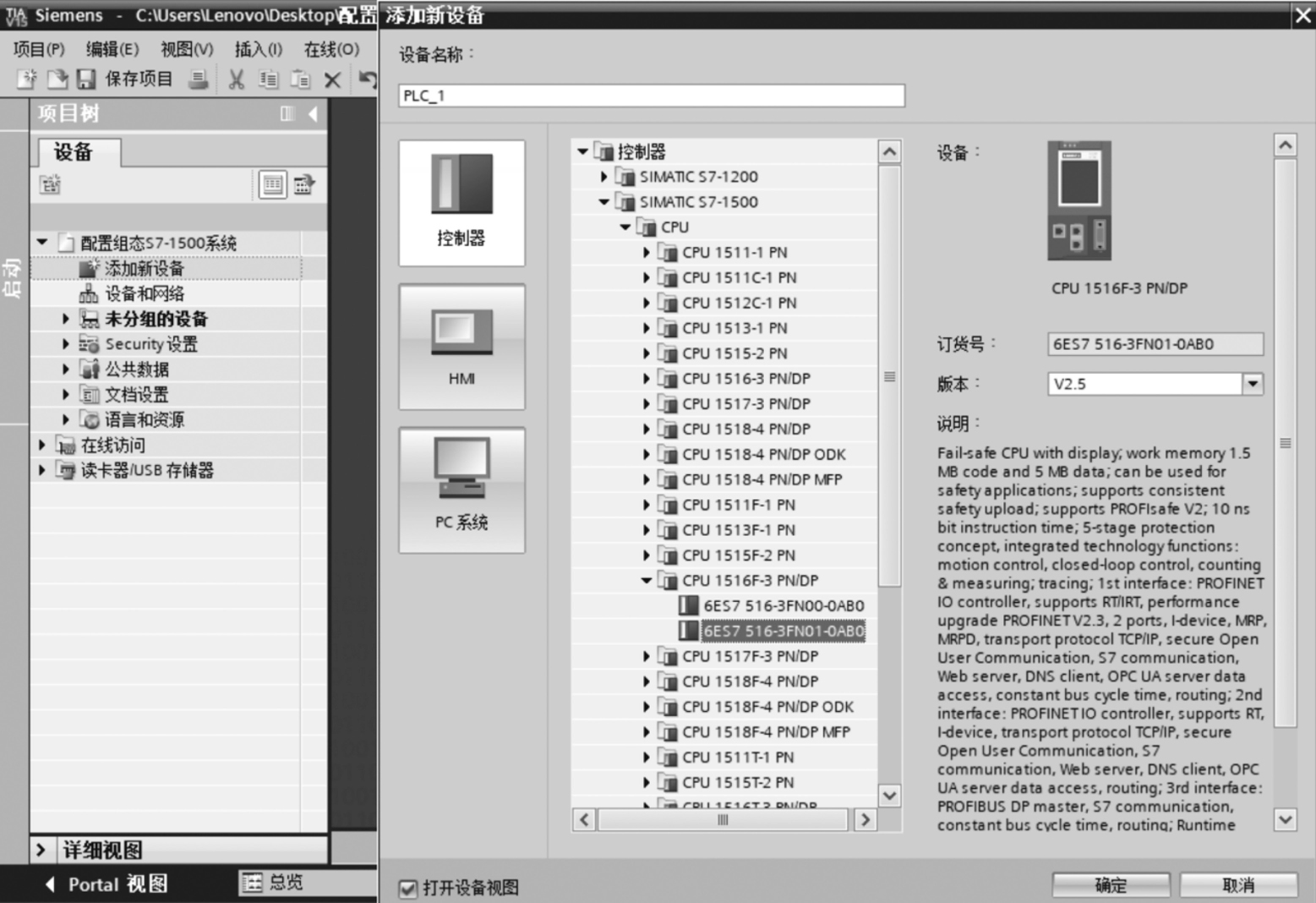Click the 设备和网络 network icon
Image resolution: width=1316 pixels, height=903 pixels.
[89, 293]
